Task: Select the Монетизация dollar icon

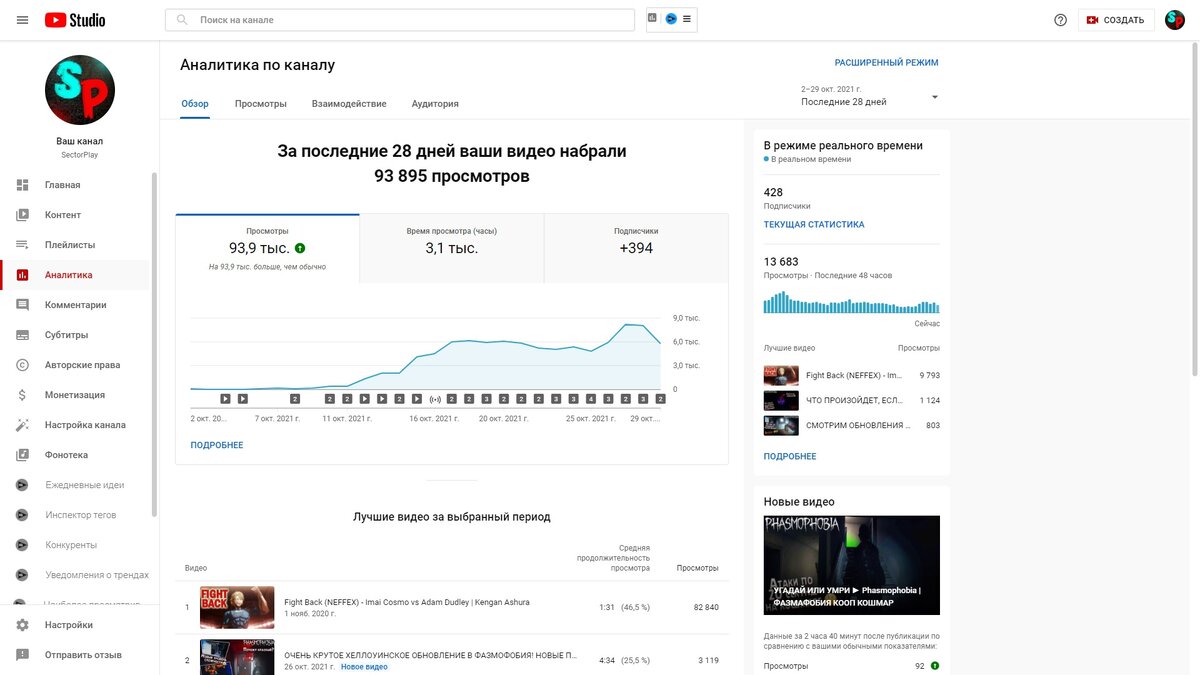Action: coord(20,394)
